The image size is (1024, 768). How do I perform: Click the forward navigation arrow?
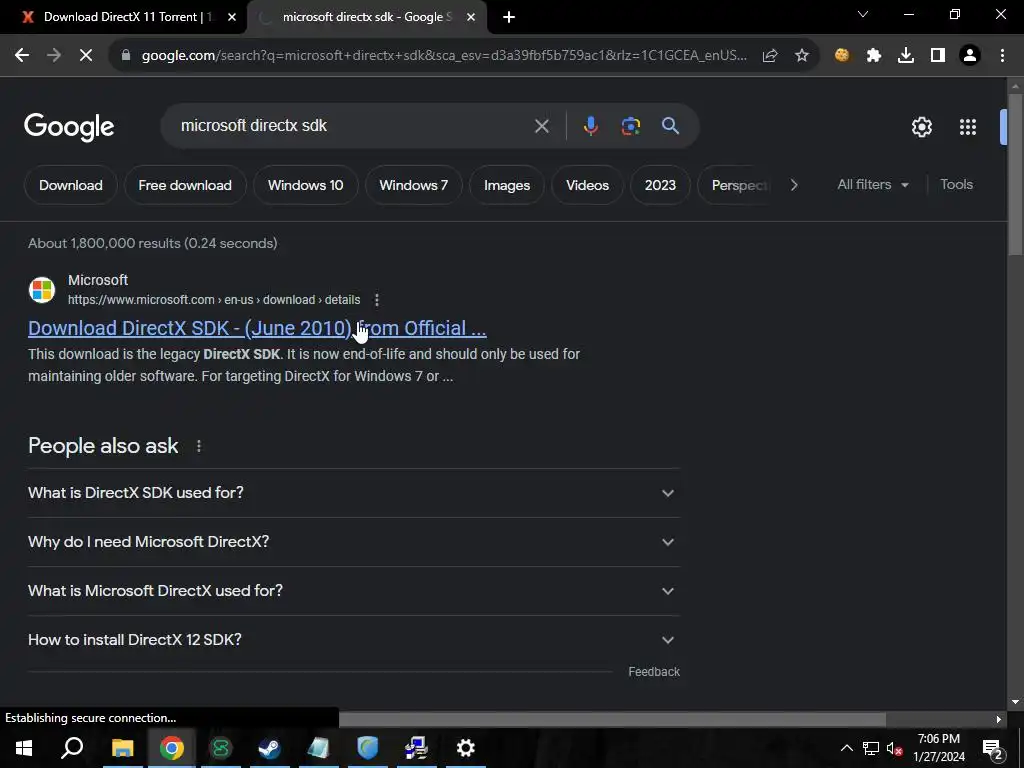coord(54,56)
